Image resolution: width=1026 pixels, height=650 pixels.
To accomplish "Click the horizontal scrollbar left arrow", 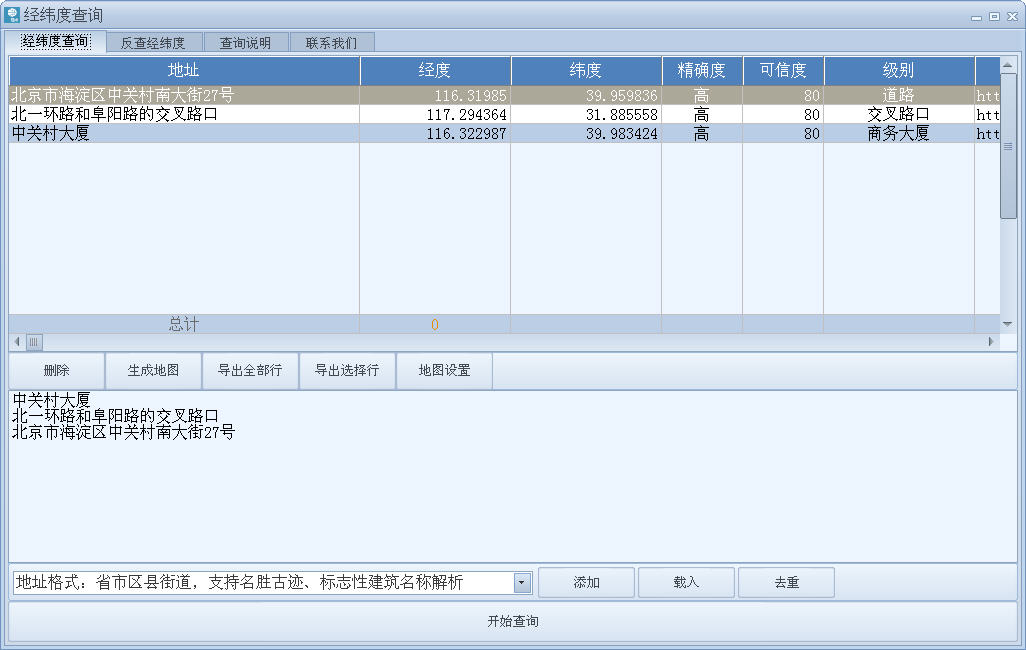I will tap(17, 342).
